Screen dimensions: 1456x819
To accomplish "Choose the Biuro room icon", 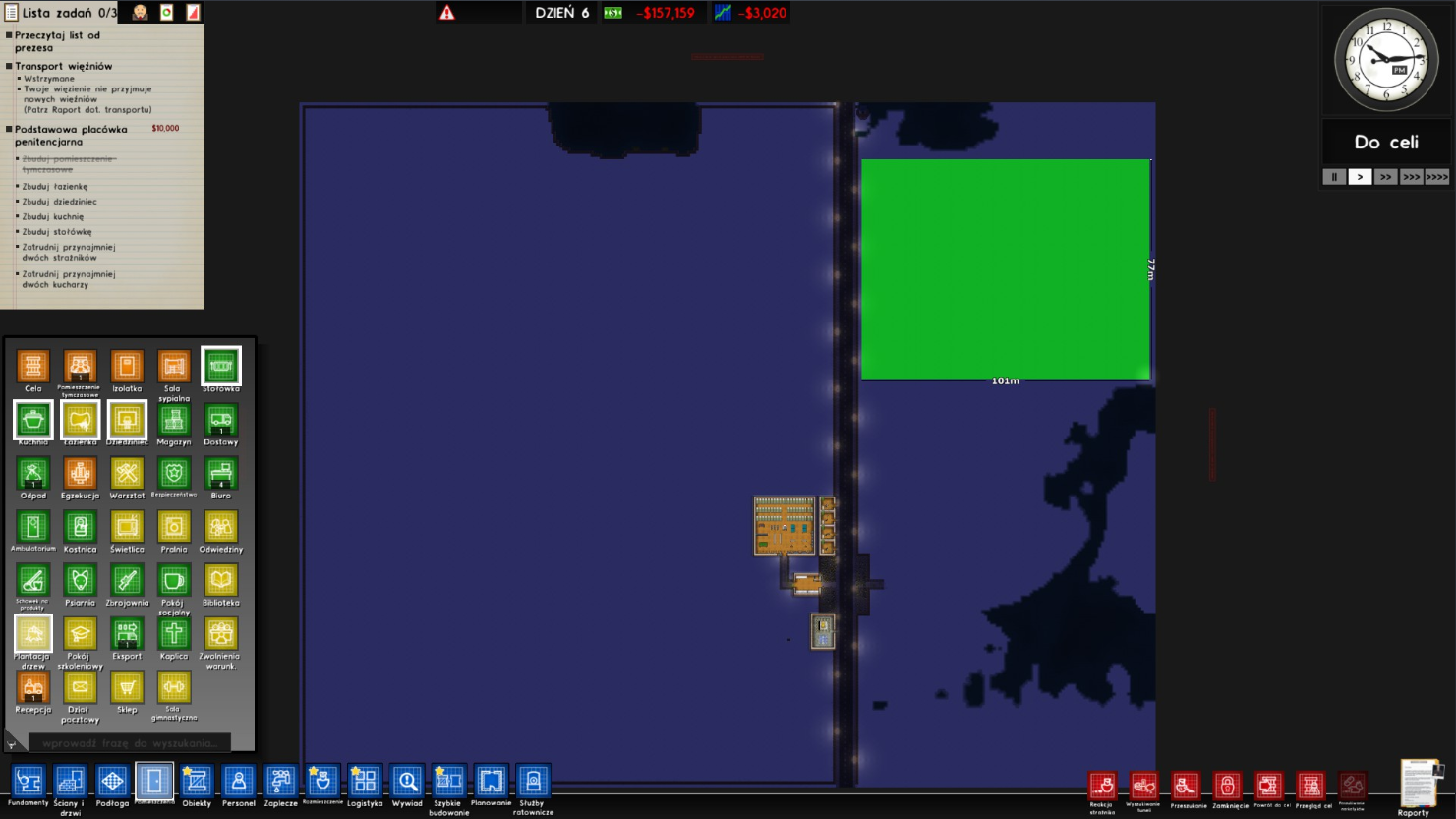I will click(221, 473).
